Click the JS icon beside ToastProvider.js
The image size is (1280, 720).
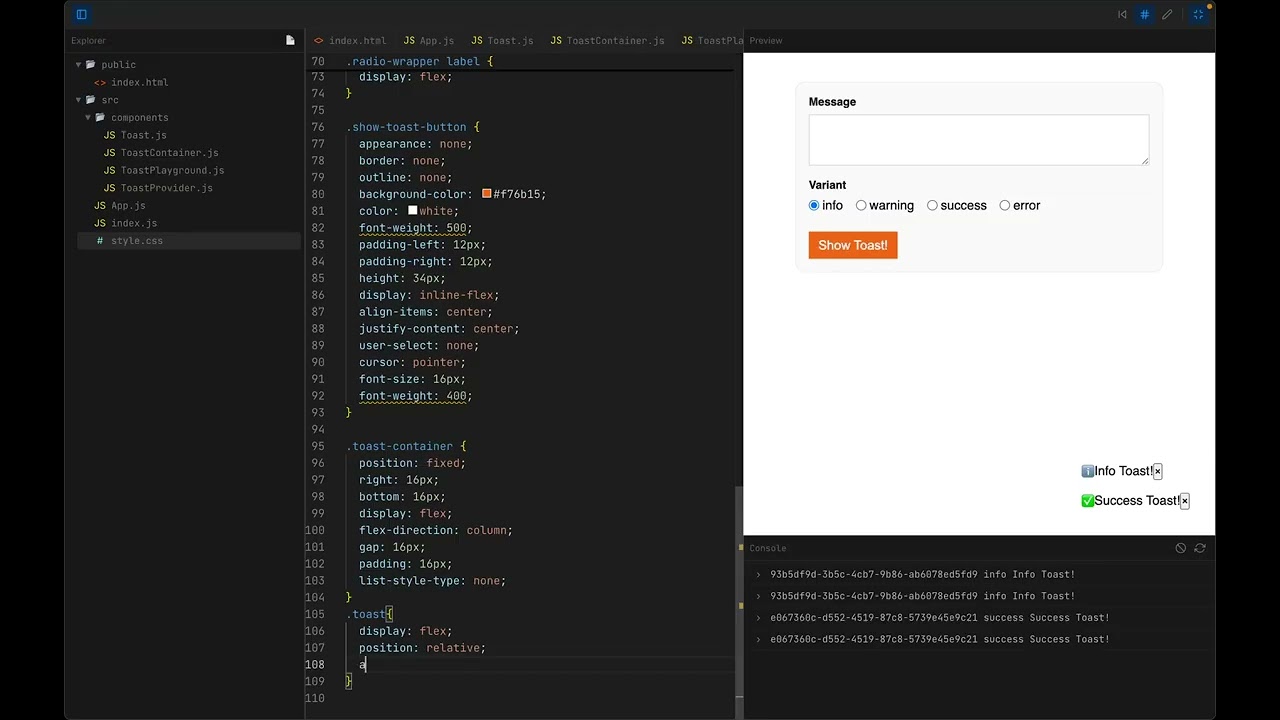pyautogui.click(x=110, y=188)
